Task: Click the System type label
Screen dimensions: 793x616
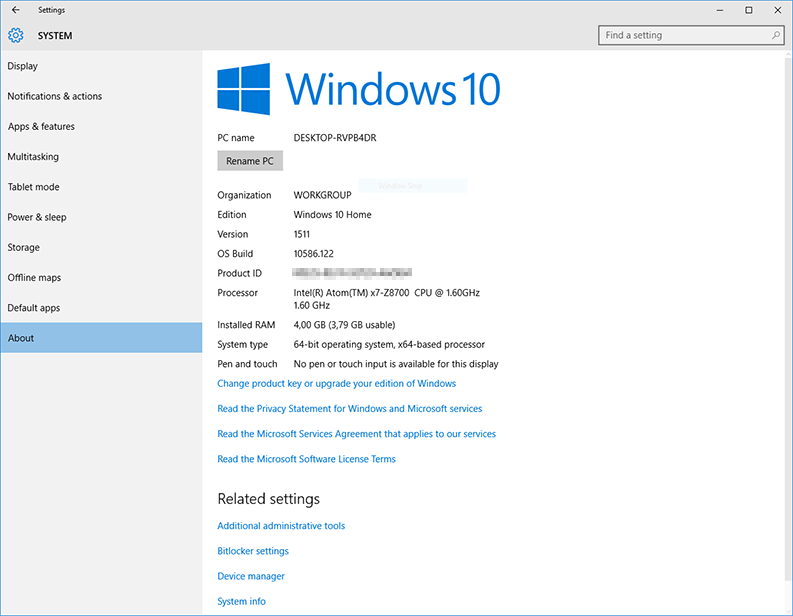Action: [x=243, y=345]
